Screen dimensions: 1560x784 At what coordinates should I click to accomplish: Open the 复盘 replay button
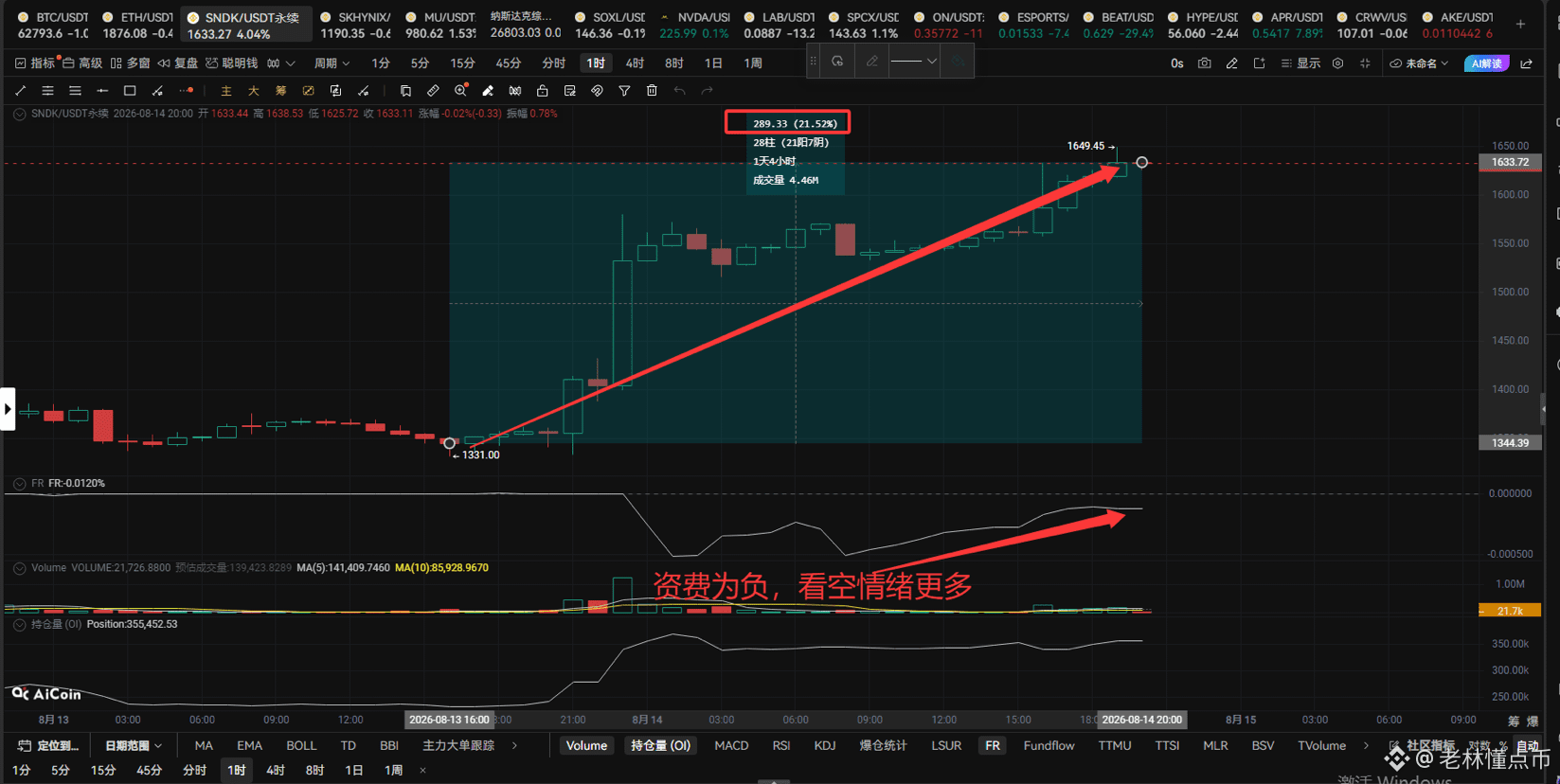coord(178,63)
